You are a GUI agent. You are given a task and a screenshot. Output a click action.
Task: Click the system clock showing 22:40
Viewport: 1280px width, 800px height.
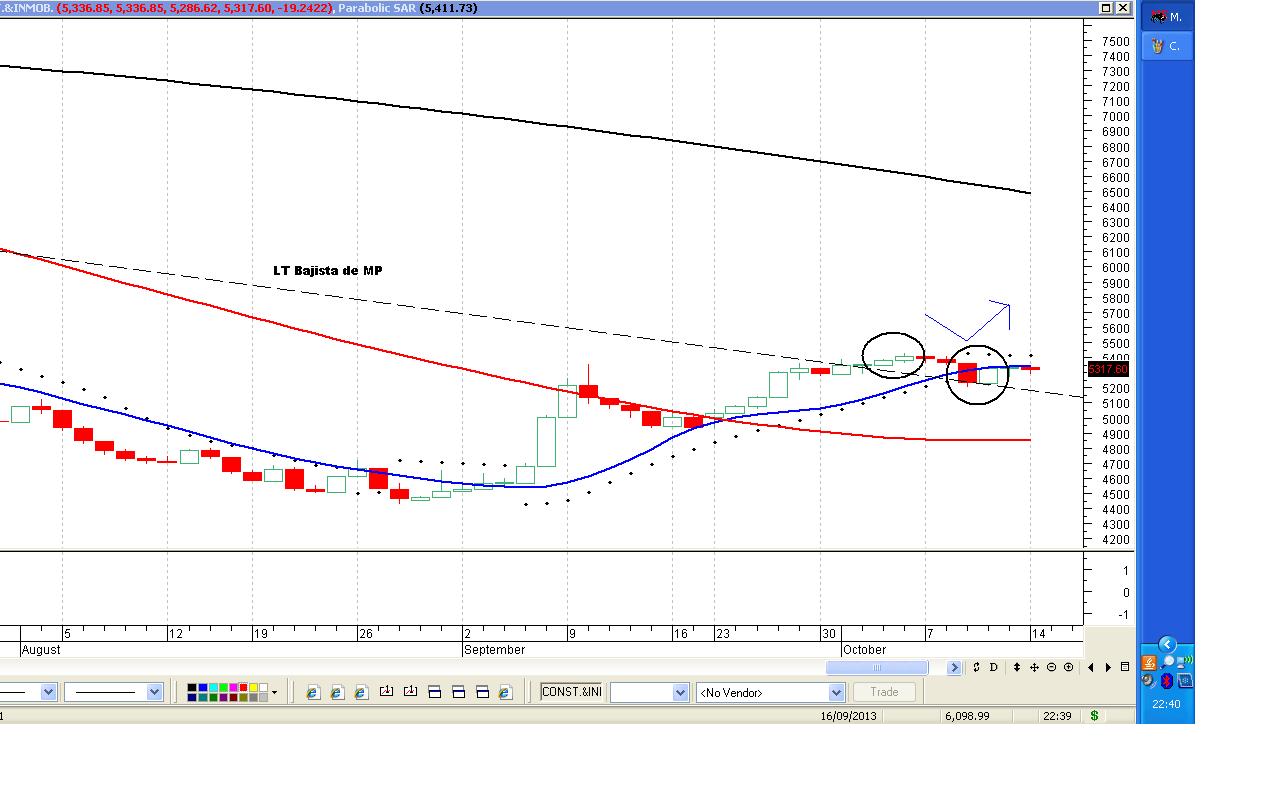pos(1166,704)
